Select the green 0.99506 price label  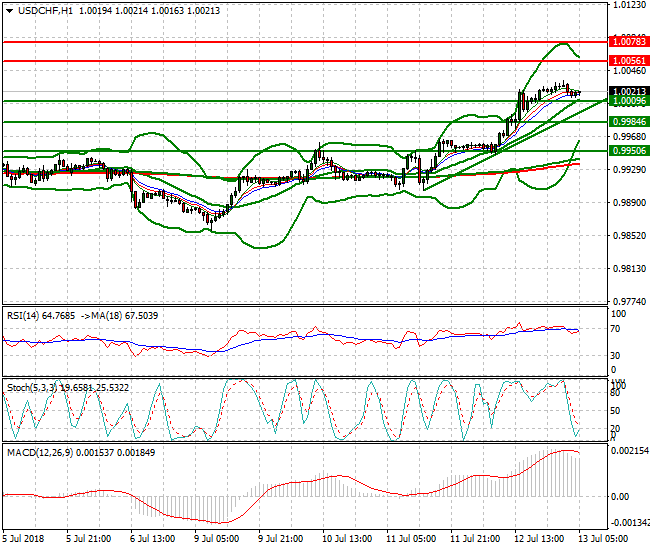(629, 150)
